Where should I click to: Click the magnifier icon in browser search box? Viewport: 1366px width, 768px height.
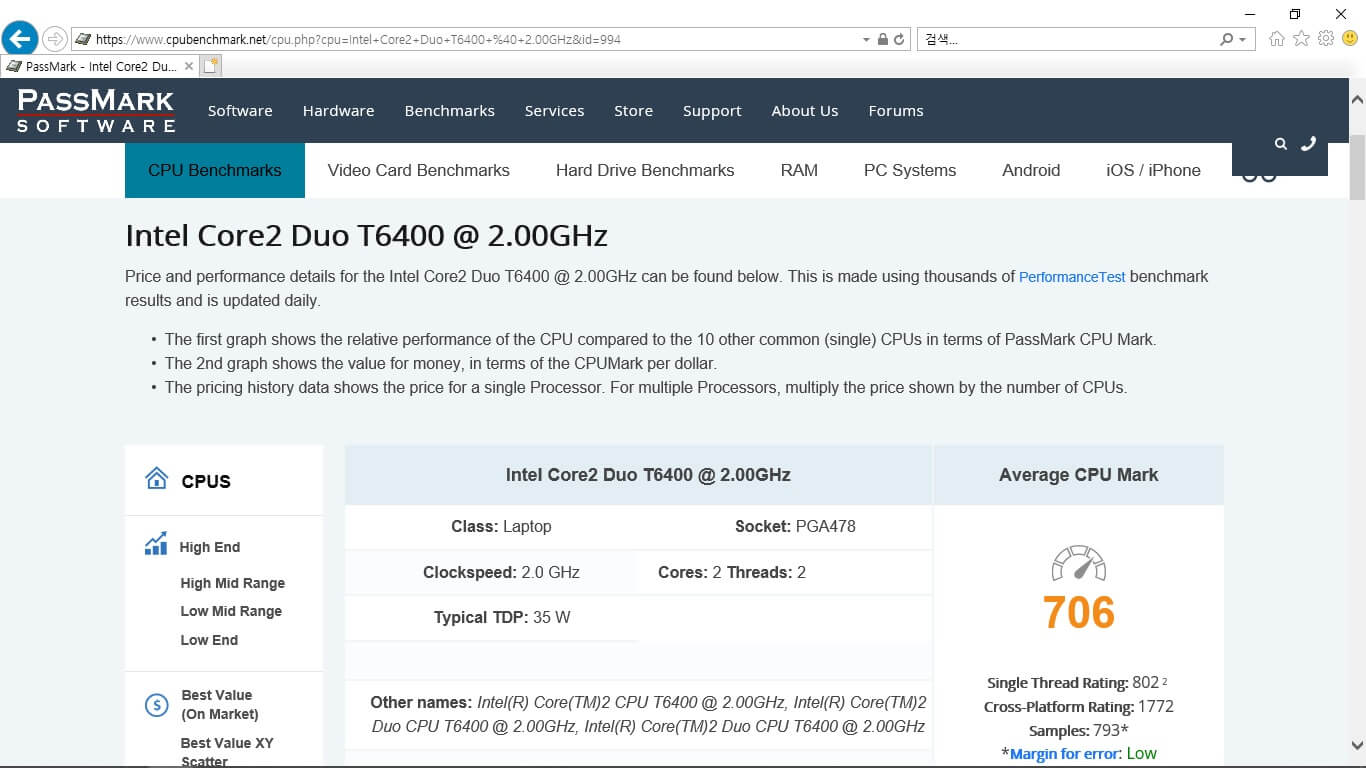[1227, 40]
